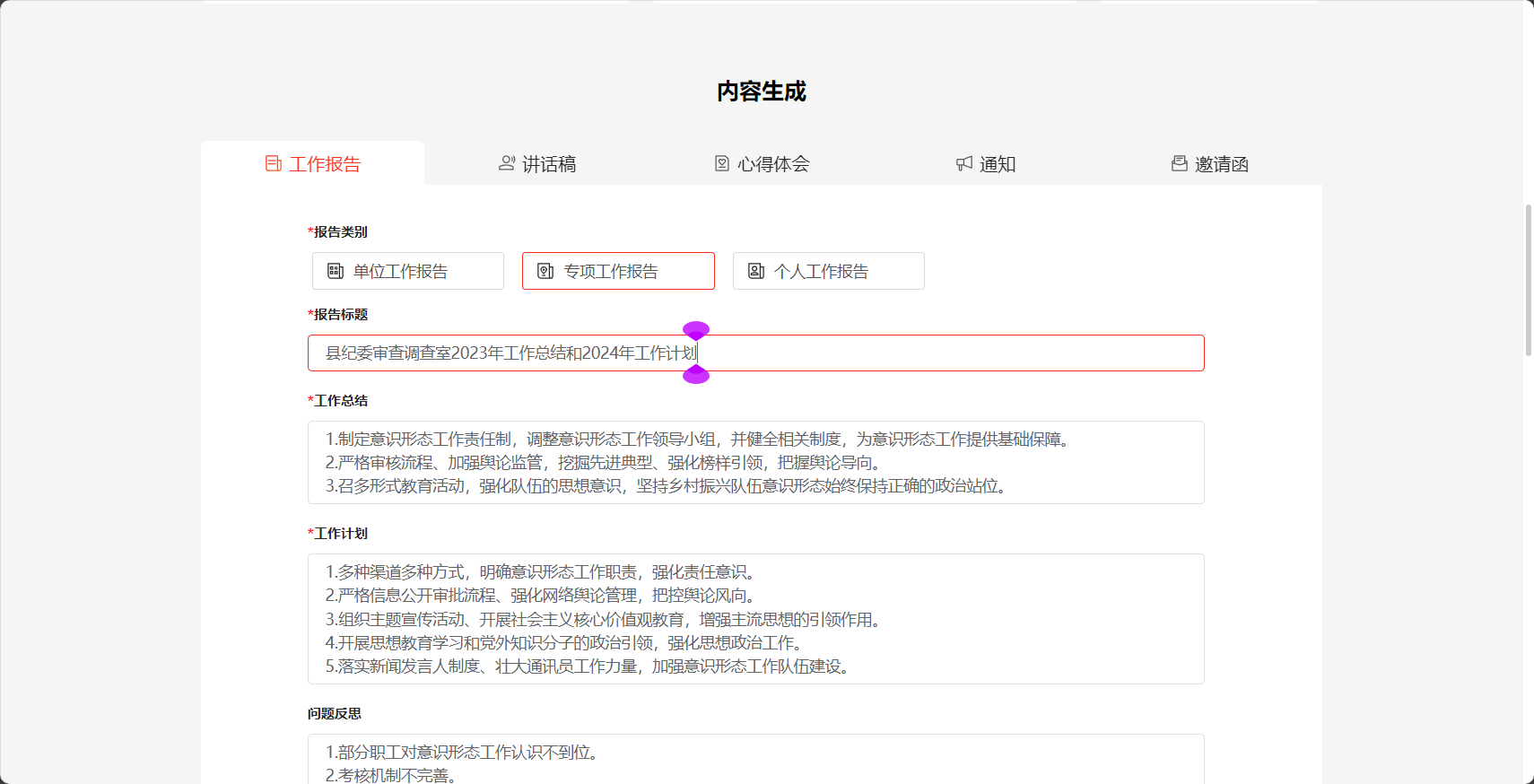1534x784 pixels.
Task: Click the 内容生成 heading
Action: pos(762,91)
